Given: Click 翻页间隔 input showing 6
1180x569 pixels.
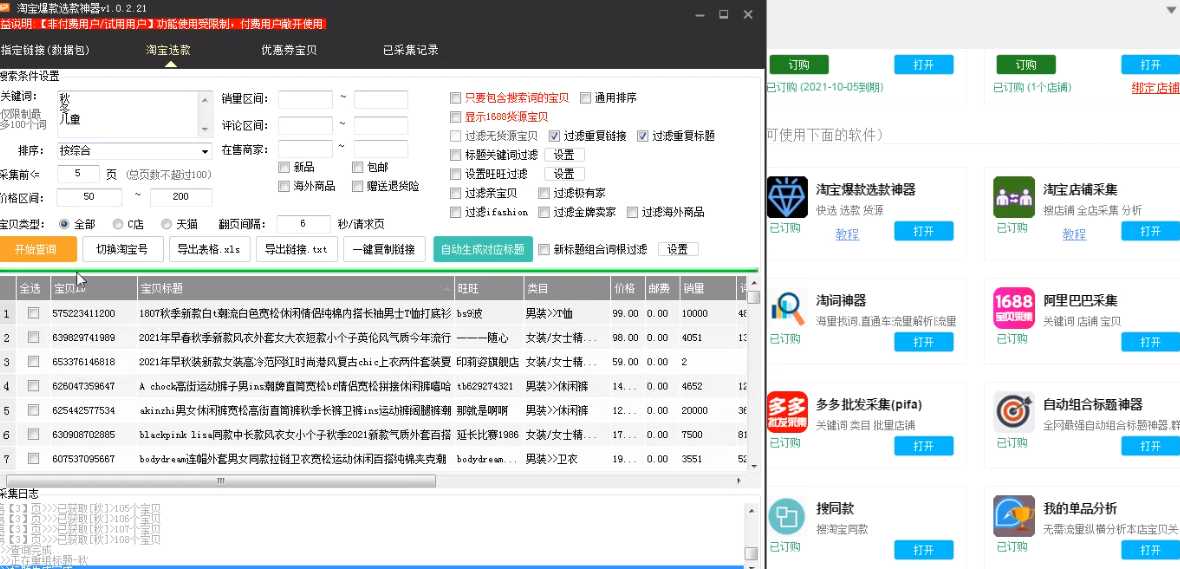Looking at the screenshot, I should point(303,224).
